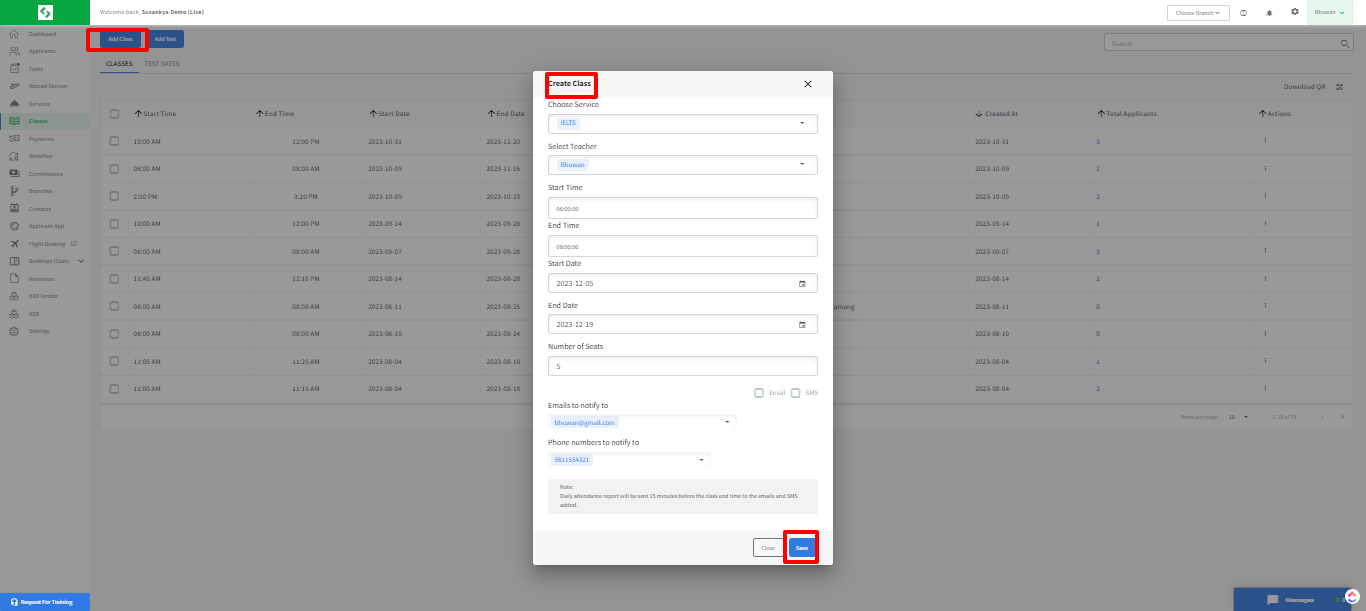Click the notification bell icon
Viewport: 1366px width, 611px height.
[1269, 13]
